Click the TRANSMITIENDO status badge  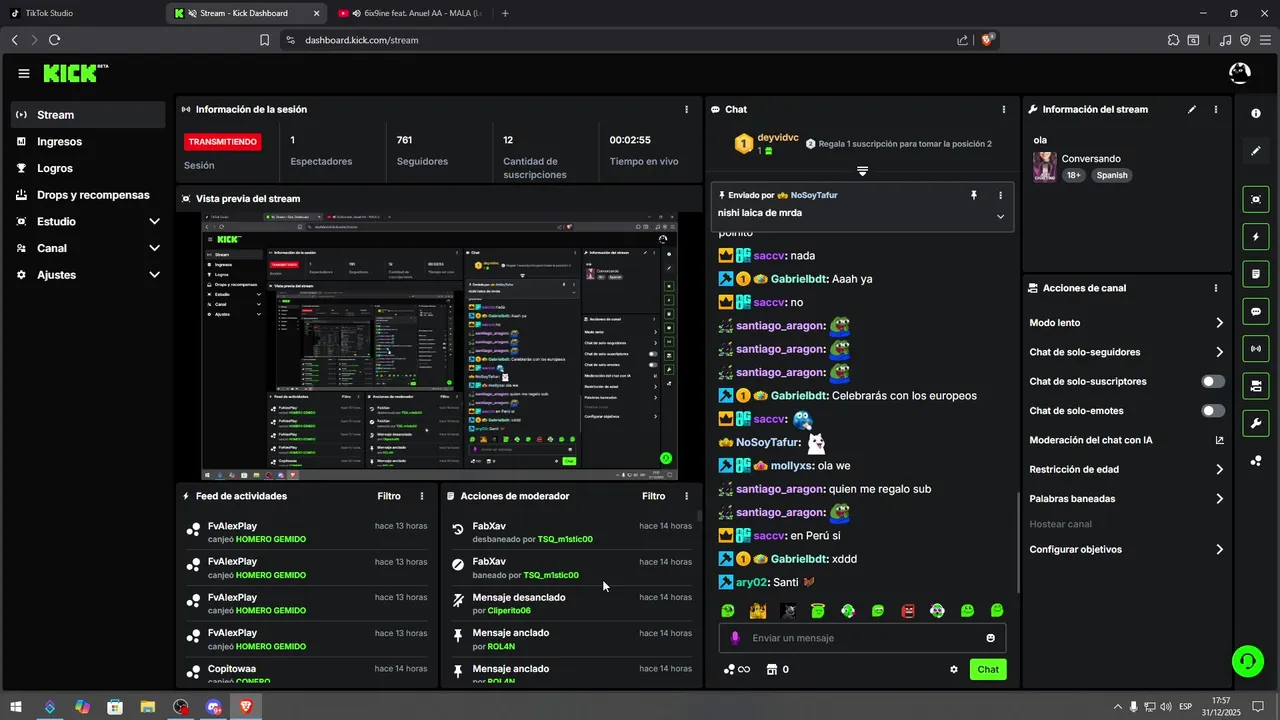(x=222, y=142)
